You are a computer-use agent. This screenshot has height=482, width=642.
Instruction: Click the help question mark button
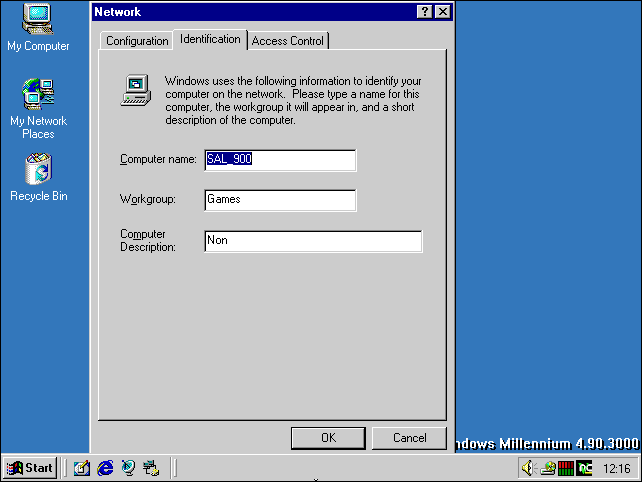click(x=425, y=11)
